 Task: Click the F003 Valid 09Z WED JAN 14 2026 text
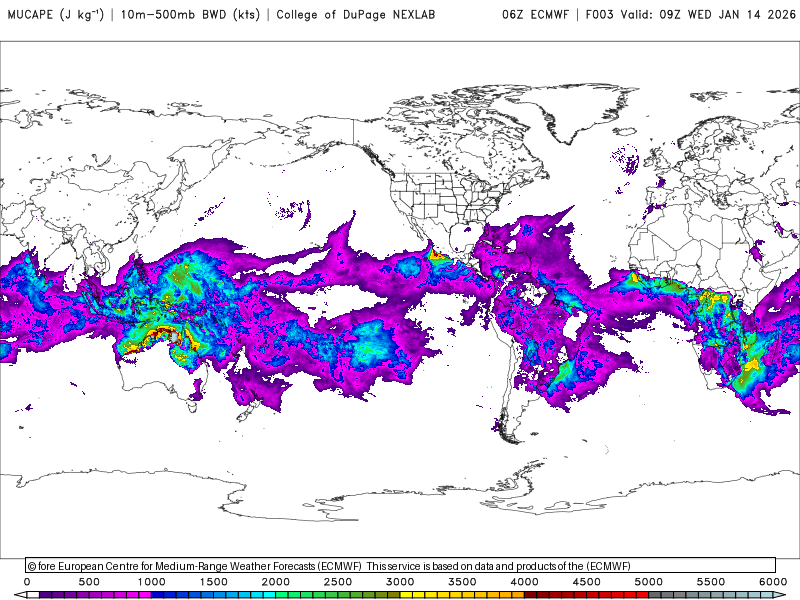point(691,14)
